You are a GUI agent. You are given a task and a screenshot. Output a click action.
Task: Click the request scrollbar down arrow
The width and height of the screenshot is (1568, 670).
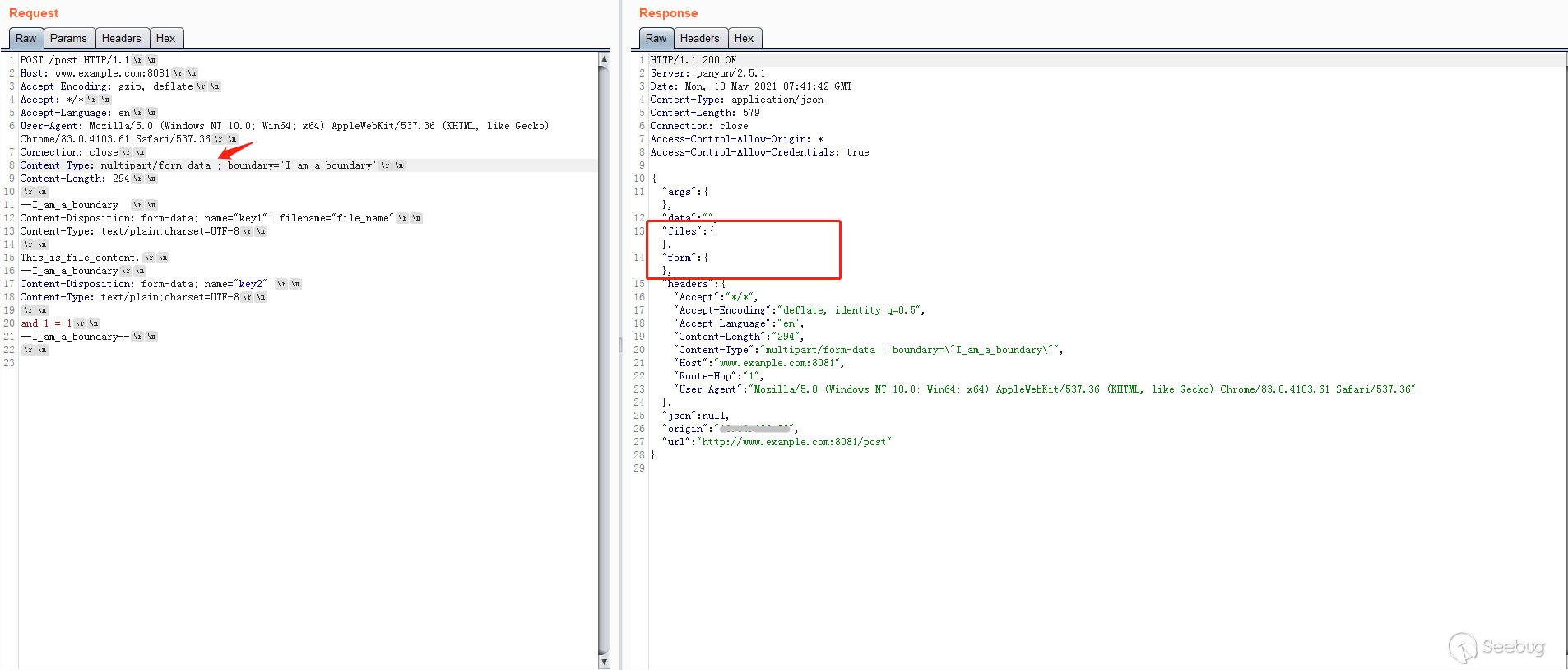(x=604, y=661)
